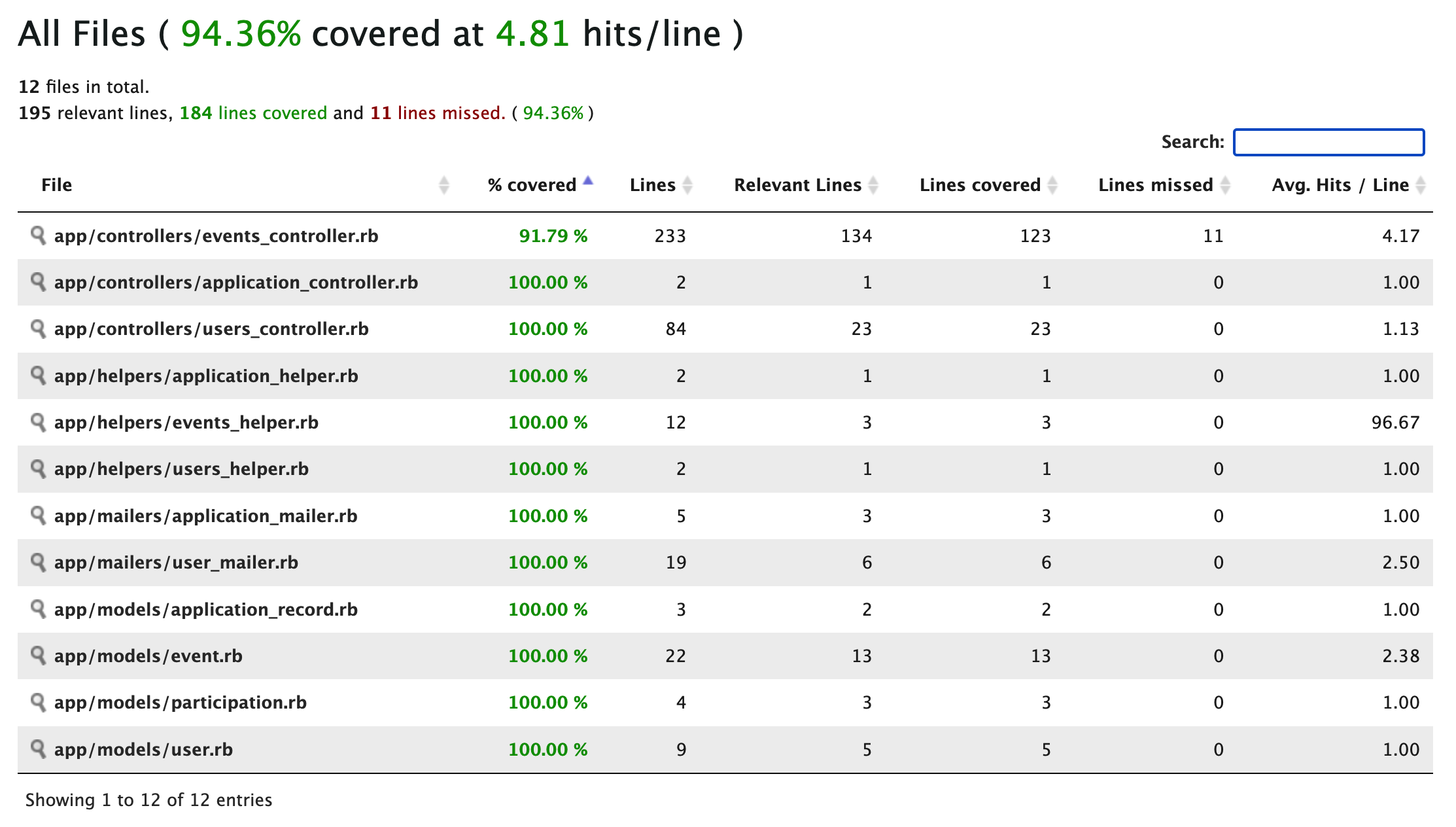Image resolution: width=1456 pixels, height=827 pixels.
Task: Click the 134 relevant lines value
Action: coord(856,236)
